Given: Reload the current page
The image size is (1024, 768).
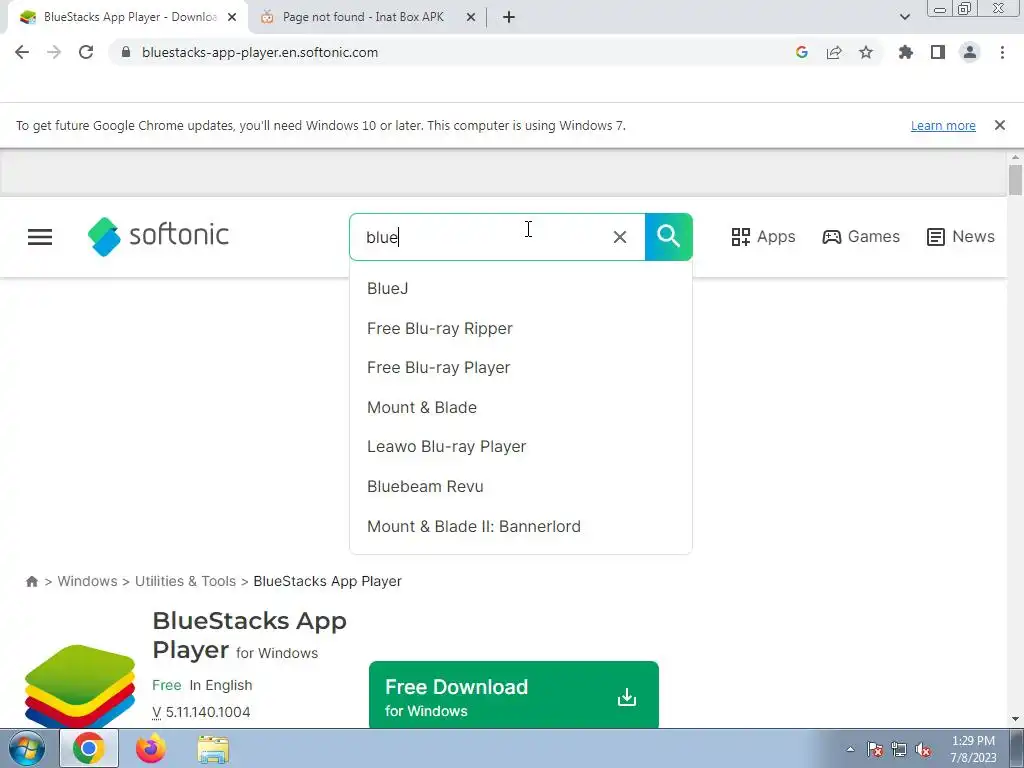Looking at the screenshot, I should pos(86,52).
